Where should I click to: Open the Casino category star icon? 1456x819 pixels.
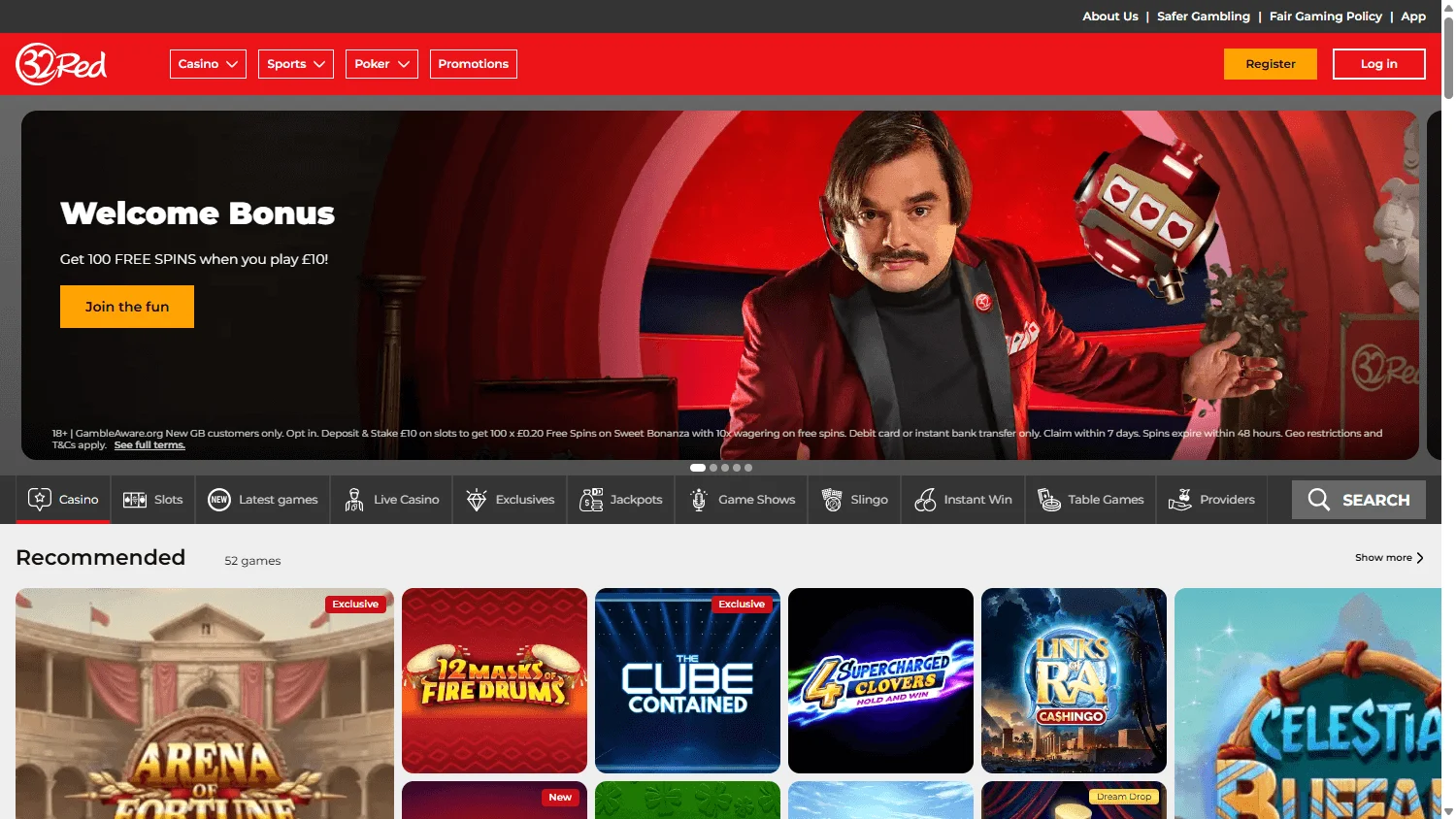(39, 499)
